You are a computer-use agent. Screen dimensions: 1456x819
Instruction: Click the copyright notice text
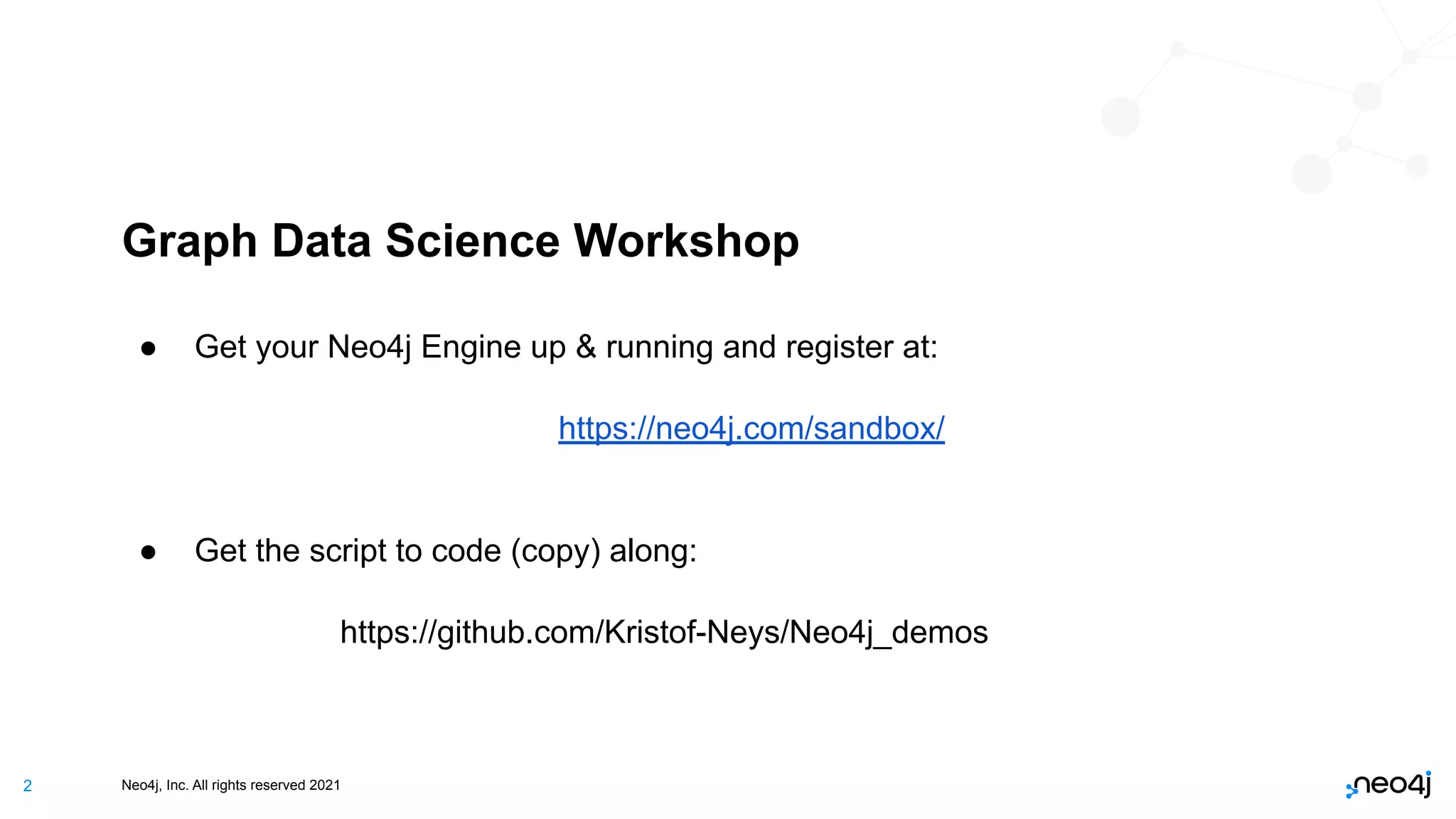tap(230, 785)
